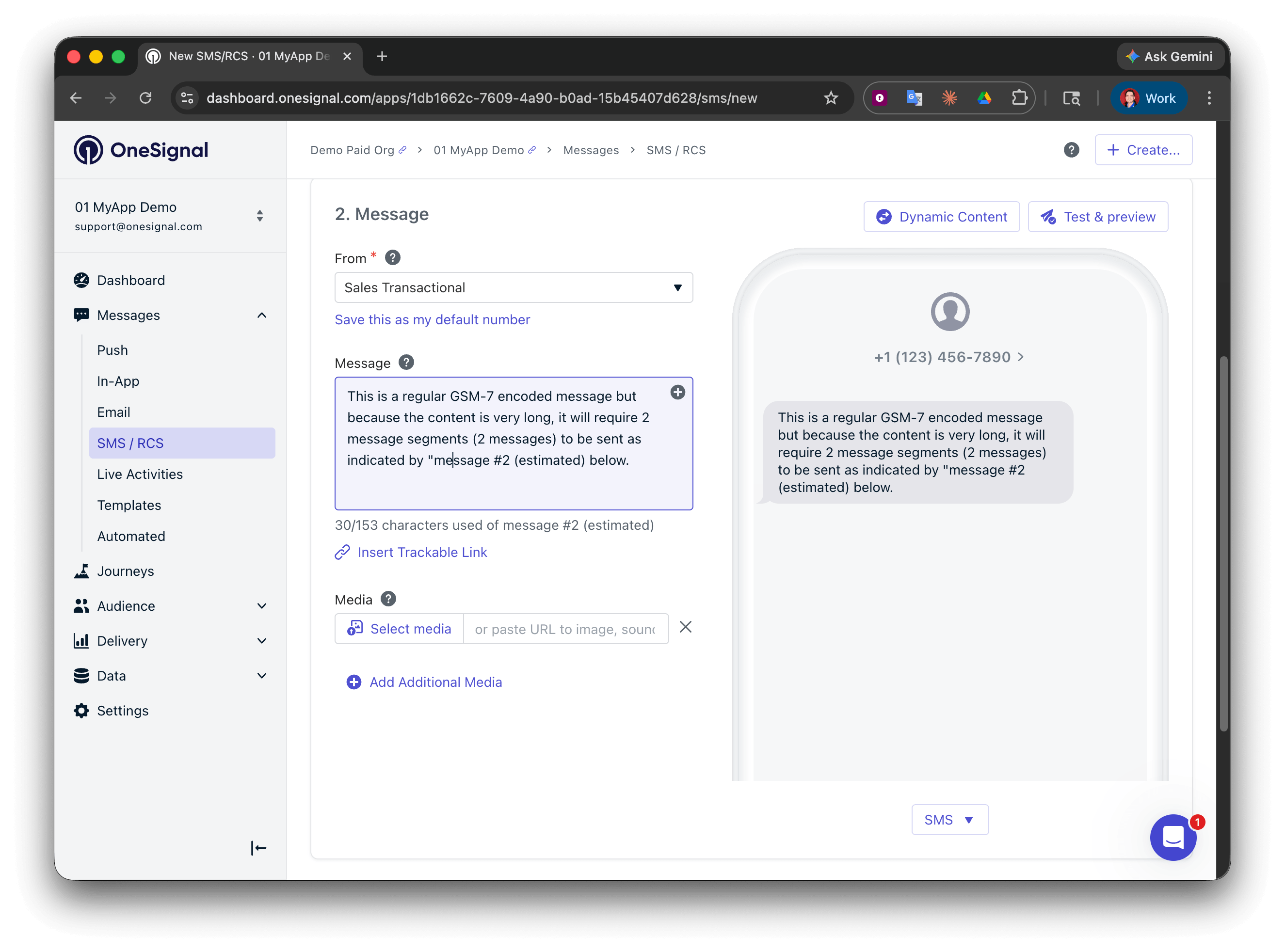Click Save this as my default number
The height and width of the screenshot is (952, 1285).
point(432,319)
